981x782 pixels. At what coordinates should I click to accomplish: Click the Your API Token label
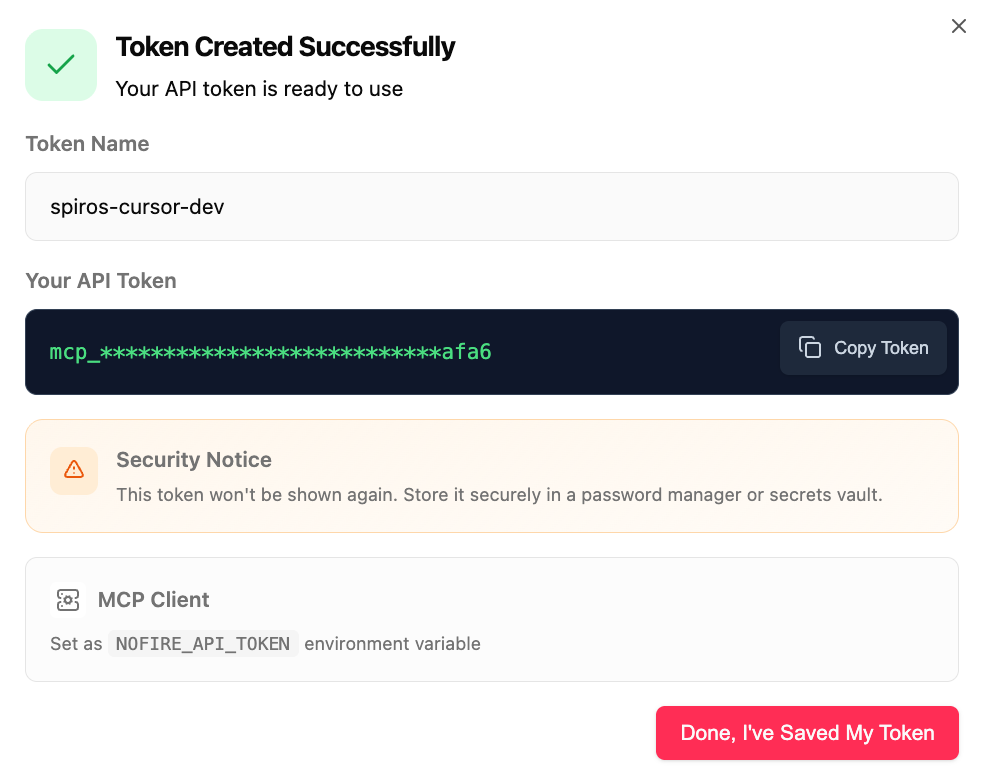point(101,281)
